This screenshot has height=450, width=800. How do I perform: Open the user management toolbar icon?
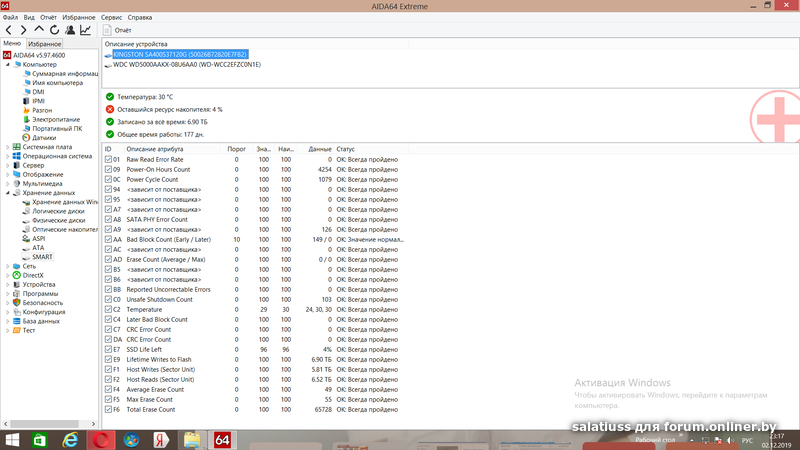pyautogui.click(x=70, y=30)
